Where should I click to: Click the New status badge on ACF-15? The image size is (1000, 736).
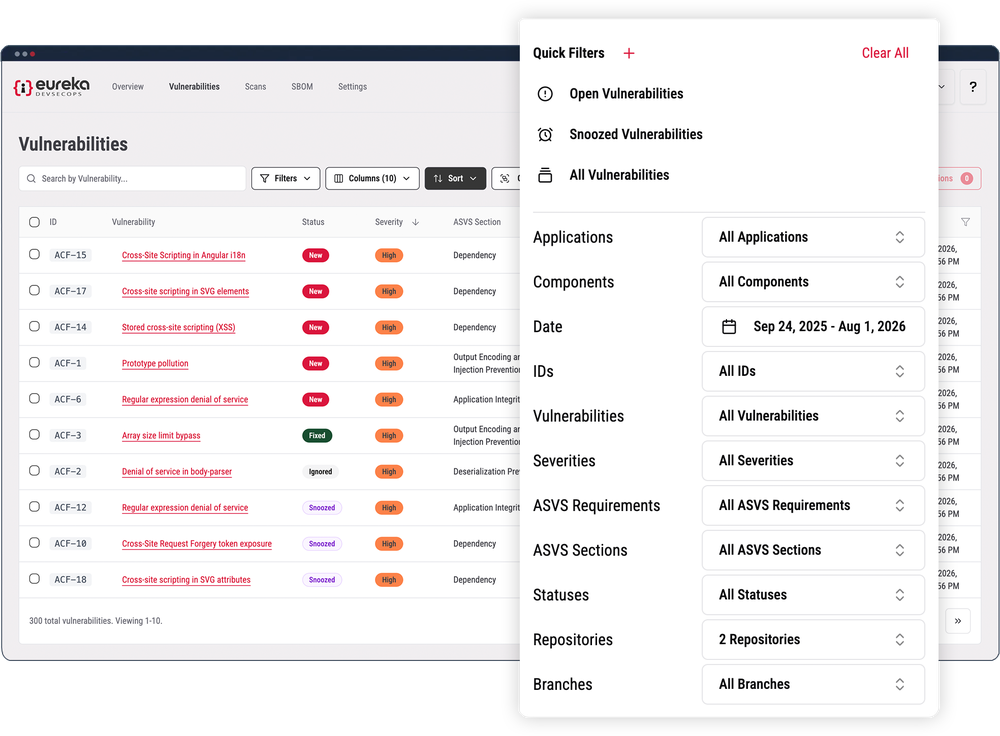click(x=316, y=255)
